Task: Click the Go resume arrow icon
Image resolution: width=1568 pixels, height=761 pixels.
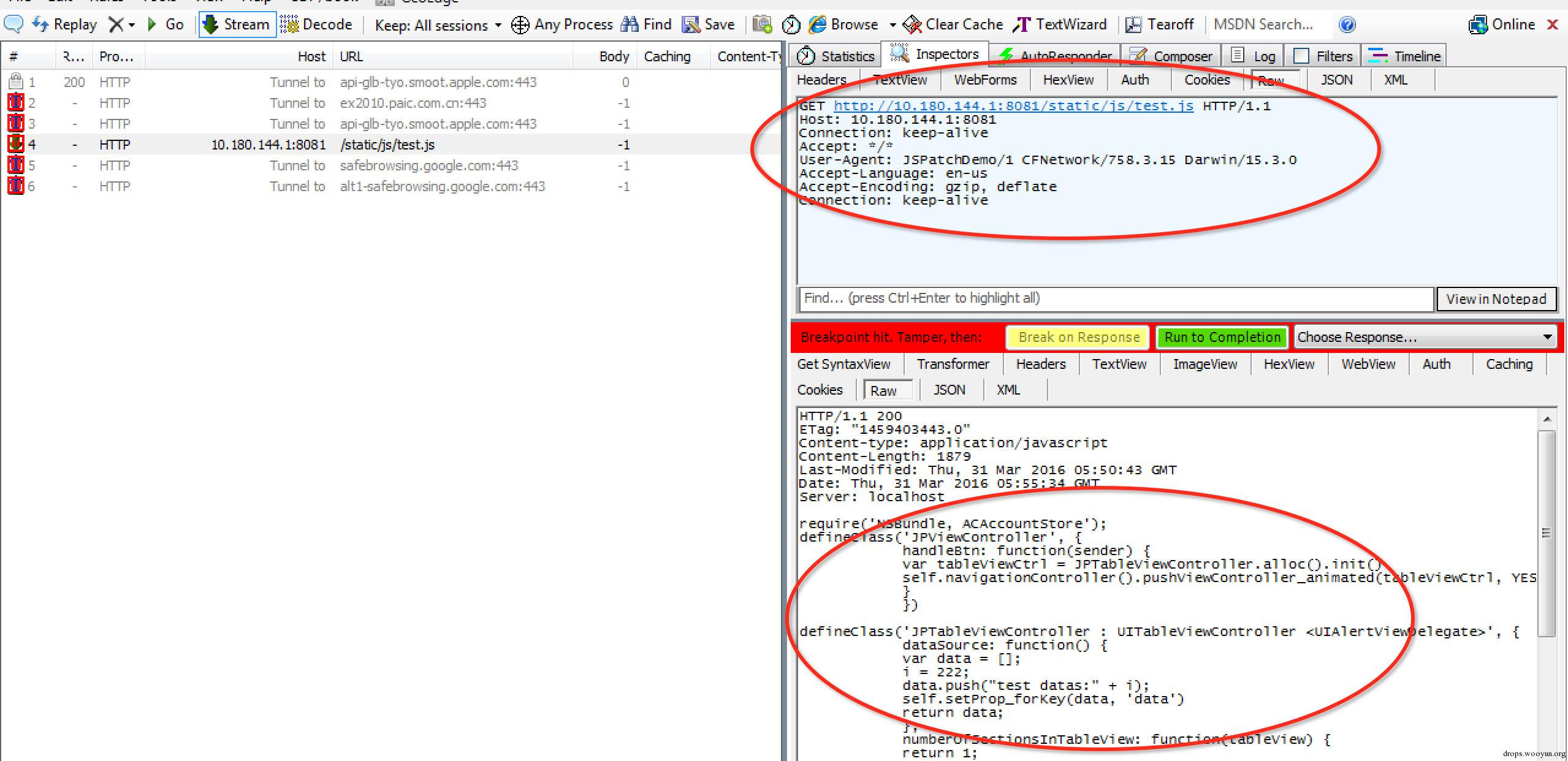Action: coord(152,25)
